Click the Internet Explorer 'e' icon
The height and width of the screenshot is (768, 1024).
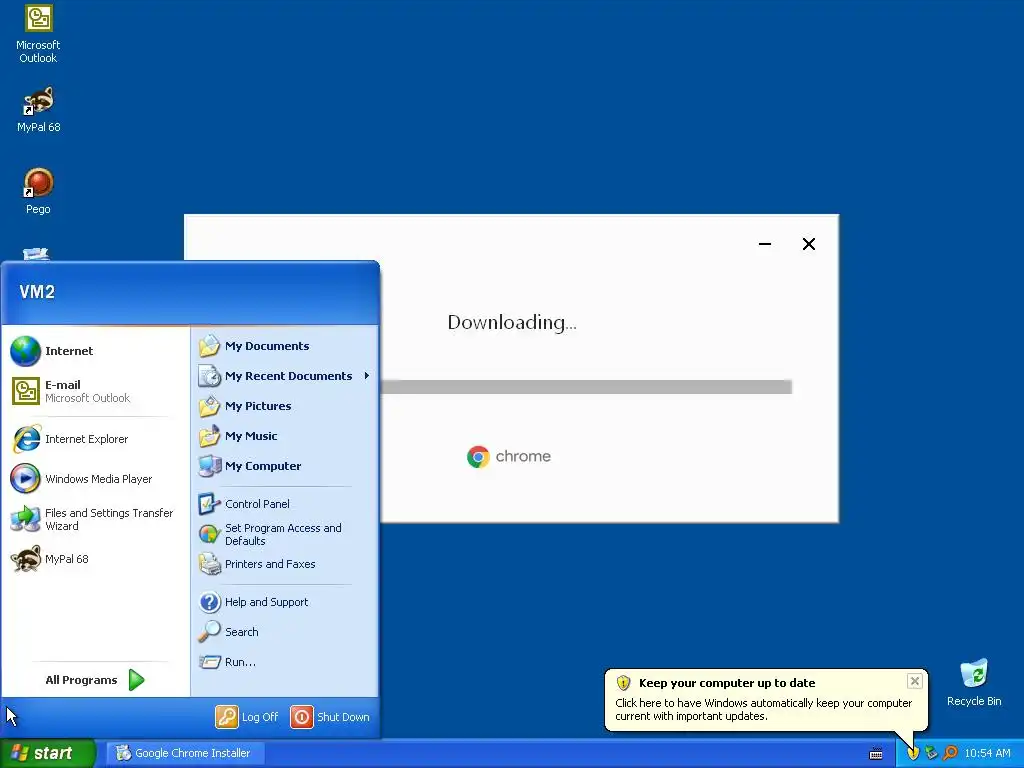[25, 439]
